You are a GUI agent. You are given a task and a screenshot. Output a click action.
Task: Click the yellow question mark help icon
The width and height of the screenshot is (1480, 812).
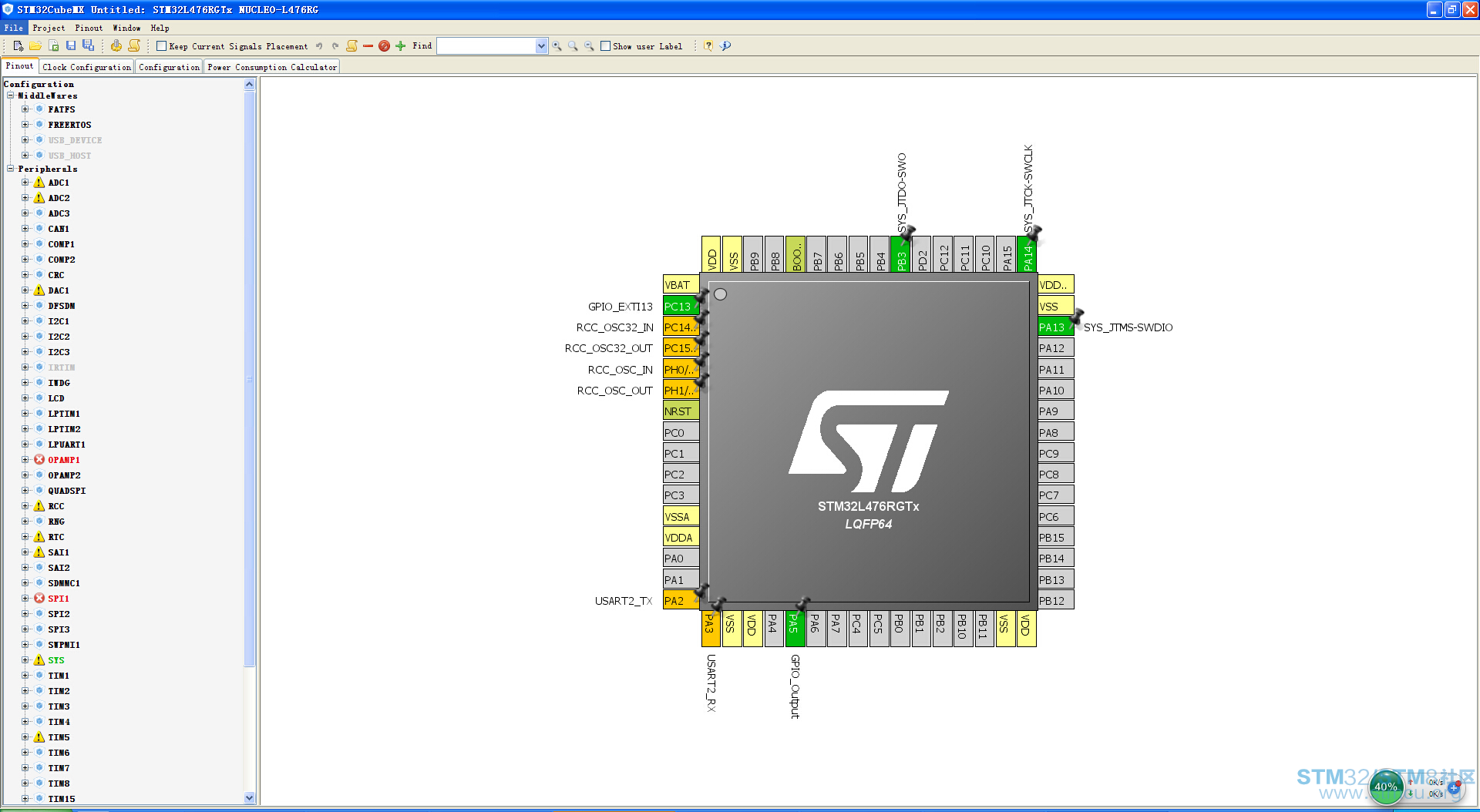tap(708, 46)
